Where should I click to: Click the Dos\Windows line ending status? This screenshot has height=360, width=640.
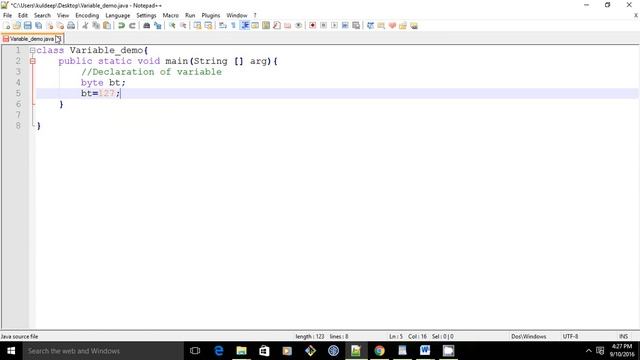coord(529,336)
